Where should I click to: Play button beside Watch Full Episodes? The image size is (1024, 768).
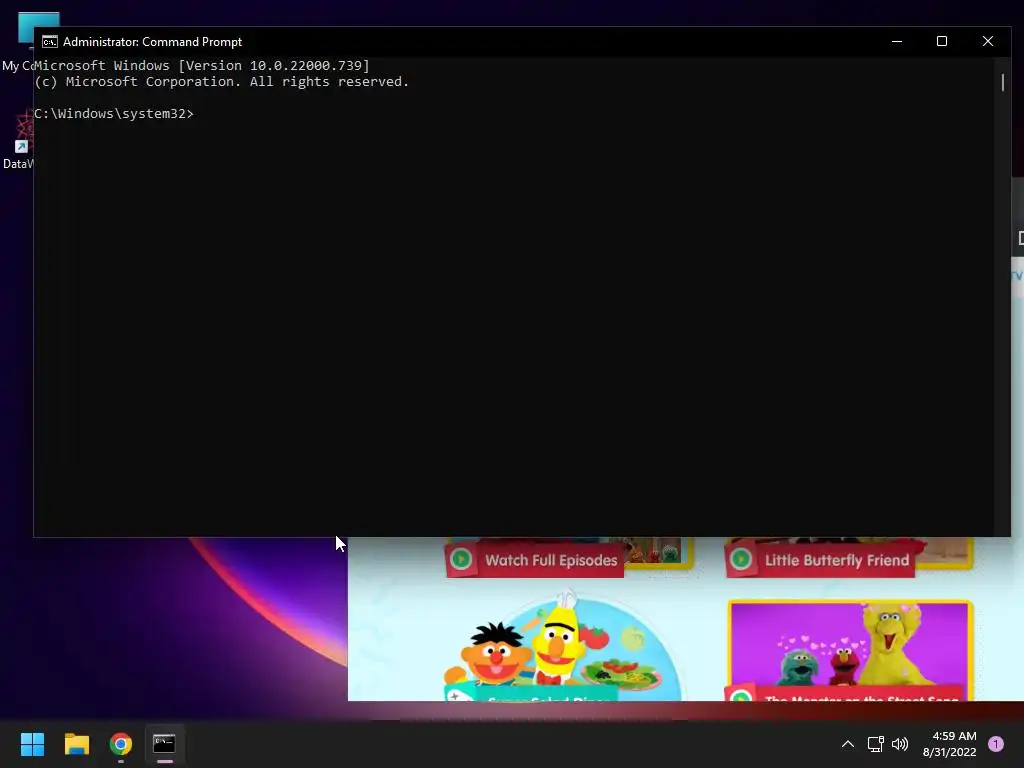[x=461, y=559]
